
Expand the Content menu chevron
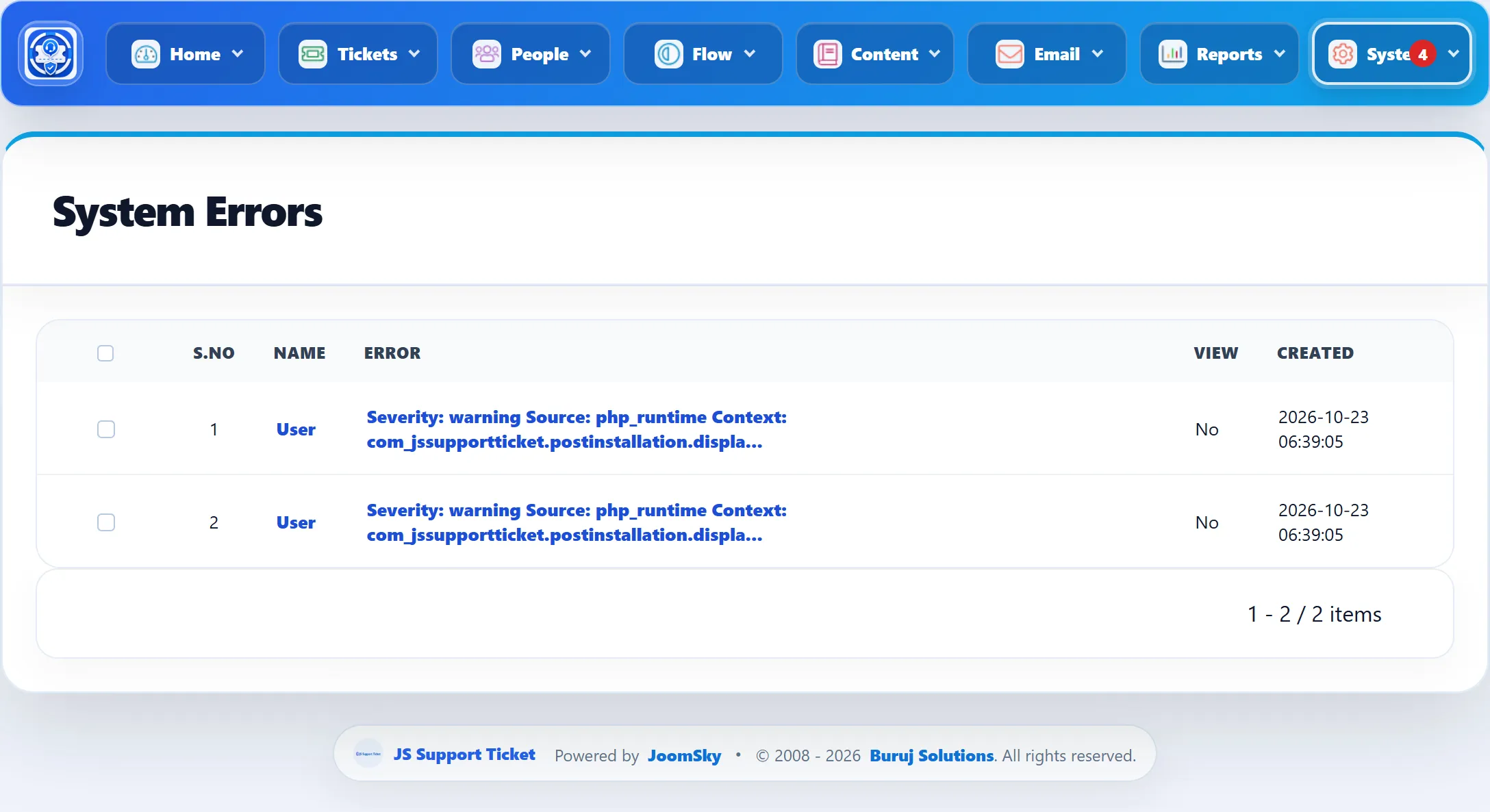pyautogui.click(x=935, y=54)
